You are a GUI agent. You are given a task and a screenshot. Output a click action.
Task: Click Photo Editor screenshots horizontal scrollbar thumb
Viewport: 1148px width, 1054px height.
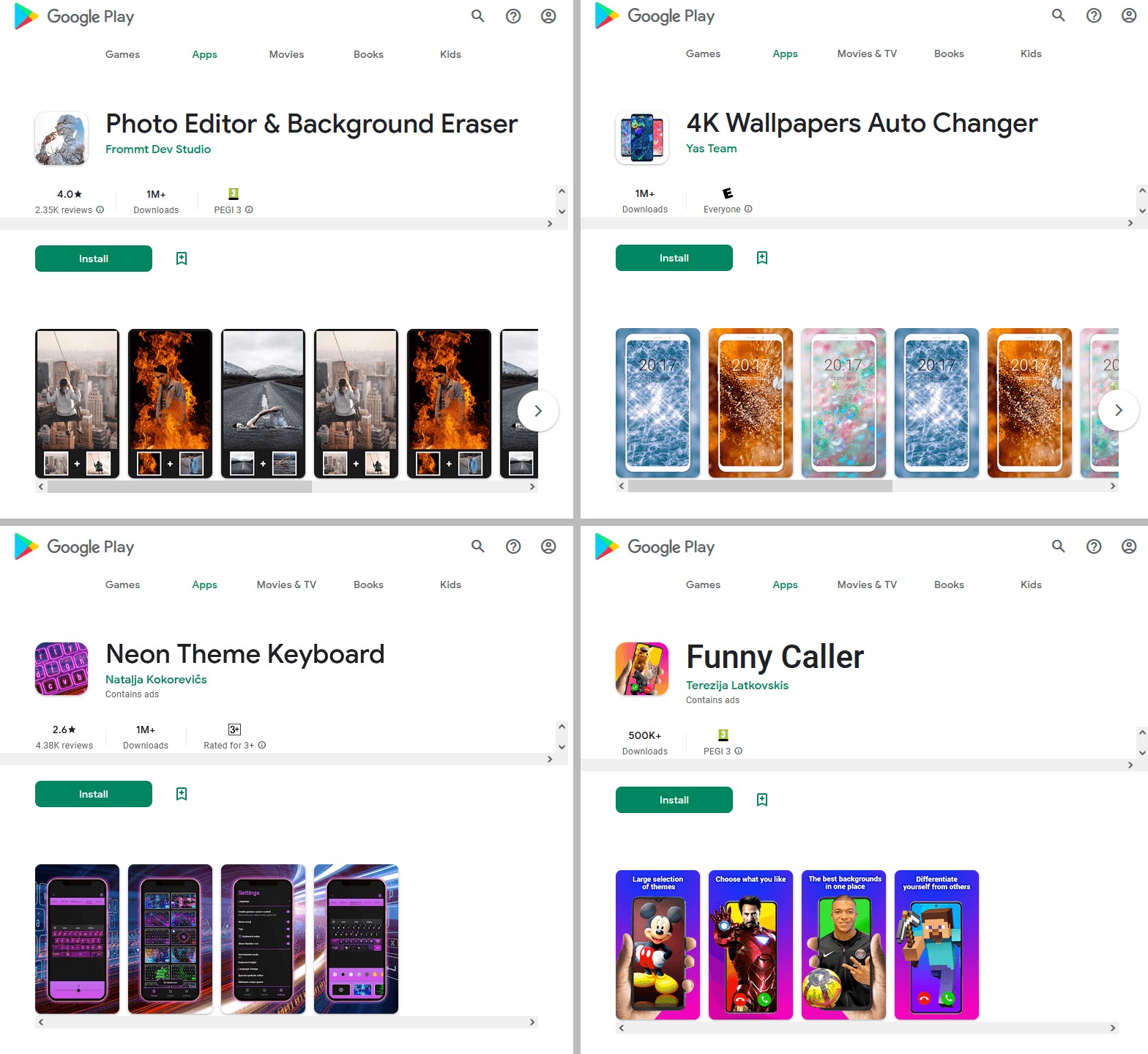coord(180,486)
